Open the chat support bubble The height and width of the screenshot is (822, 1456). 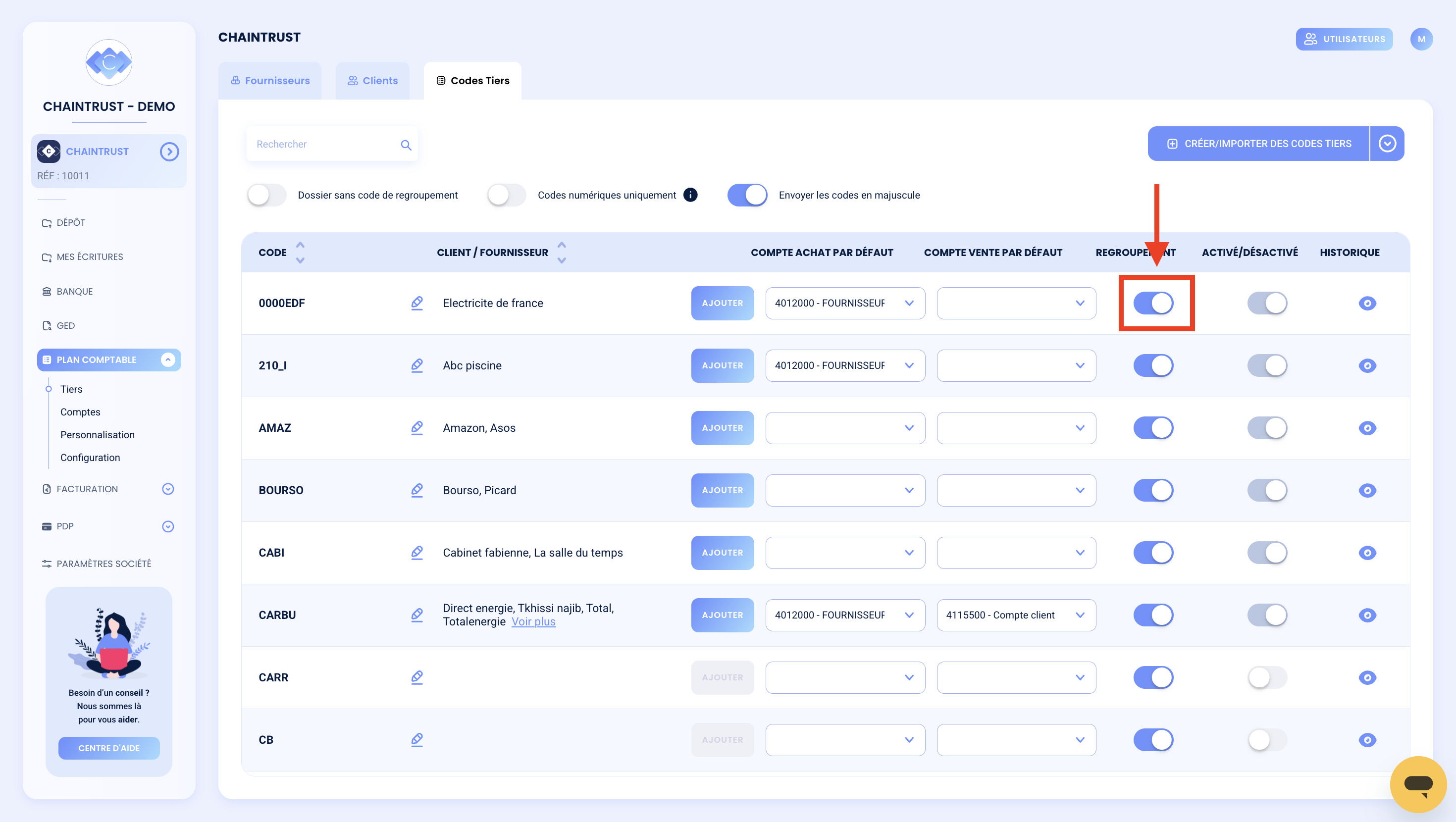pos(1418,784)
